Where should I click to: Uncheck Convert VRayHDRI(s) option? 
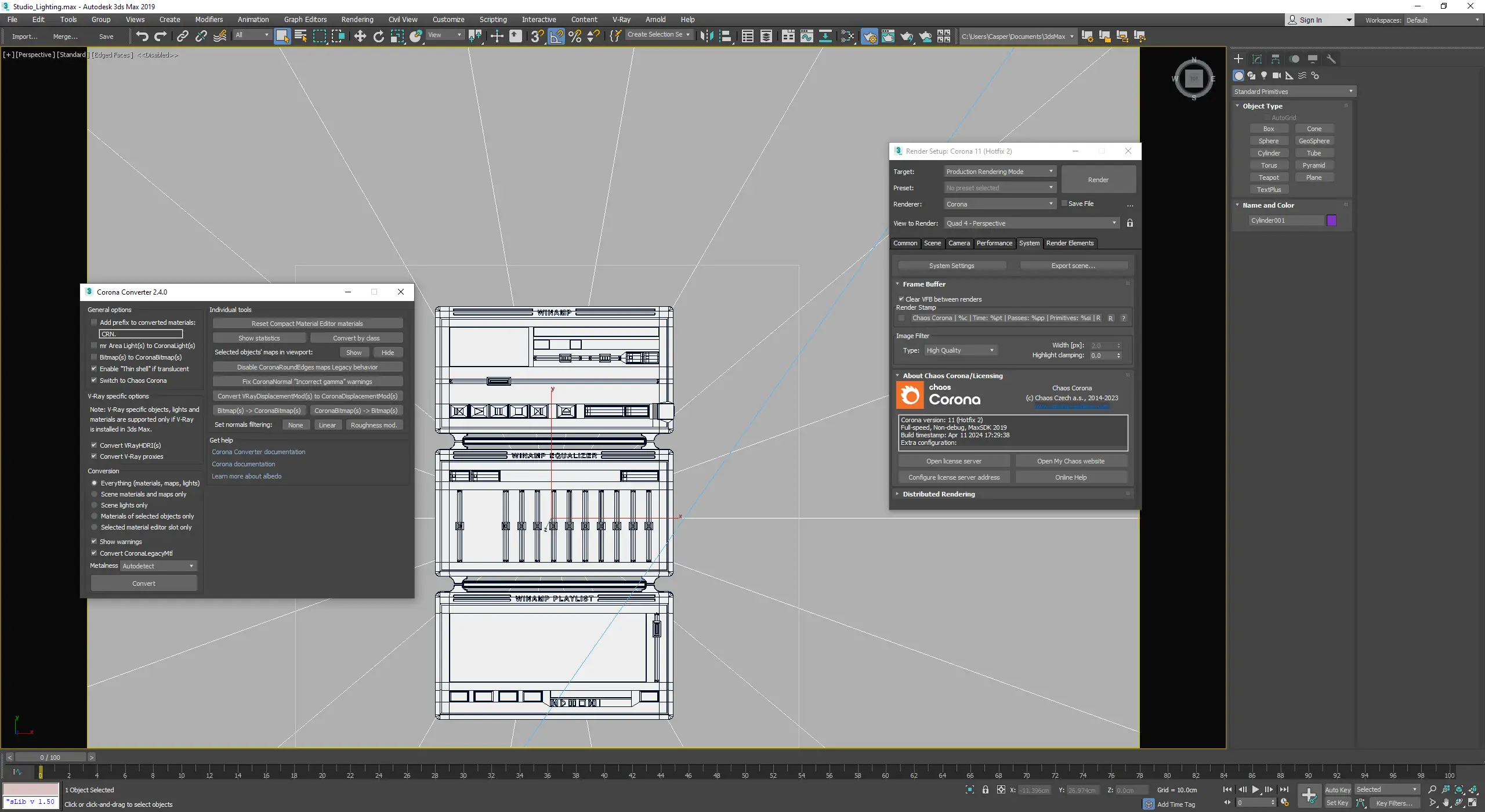(x=94, y=445)
